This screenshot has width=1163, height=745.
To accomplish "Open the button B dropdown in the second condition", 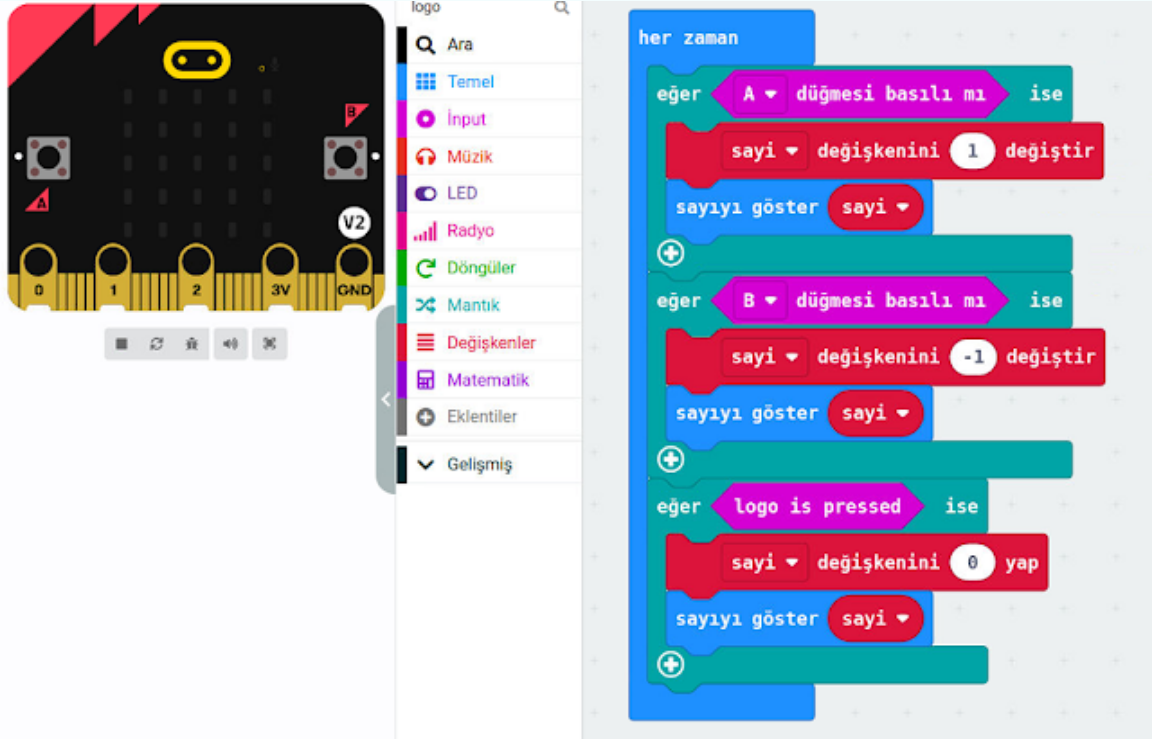I will coord(760,300).
